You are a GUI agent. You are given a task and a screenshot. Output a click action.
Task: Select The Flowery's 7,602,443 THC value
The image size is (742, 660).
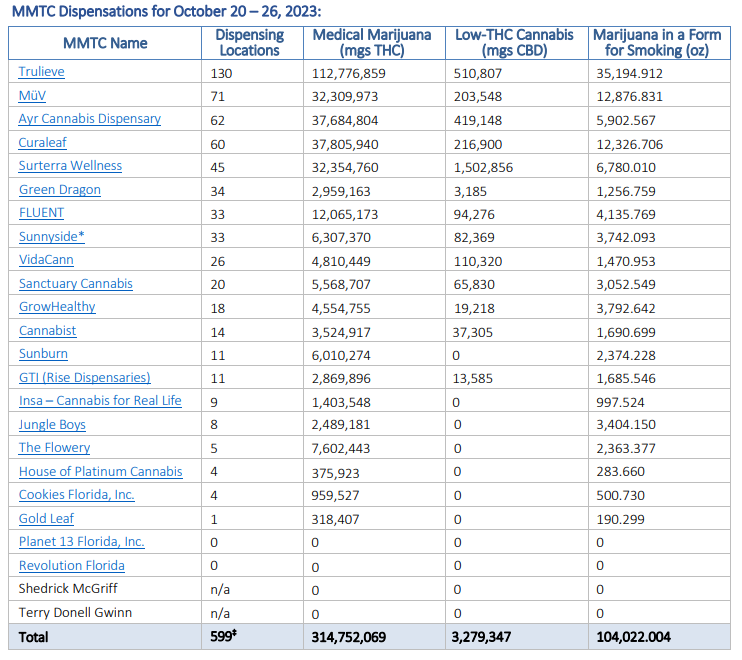click(341, 449)
